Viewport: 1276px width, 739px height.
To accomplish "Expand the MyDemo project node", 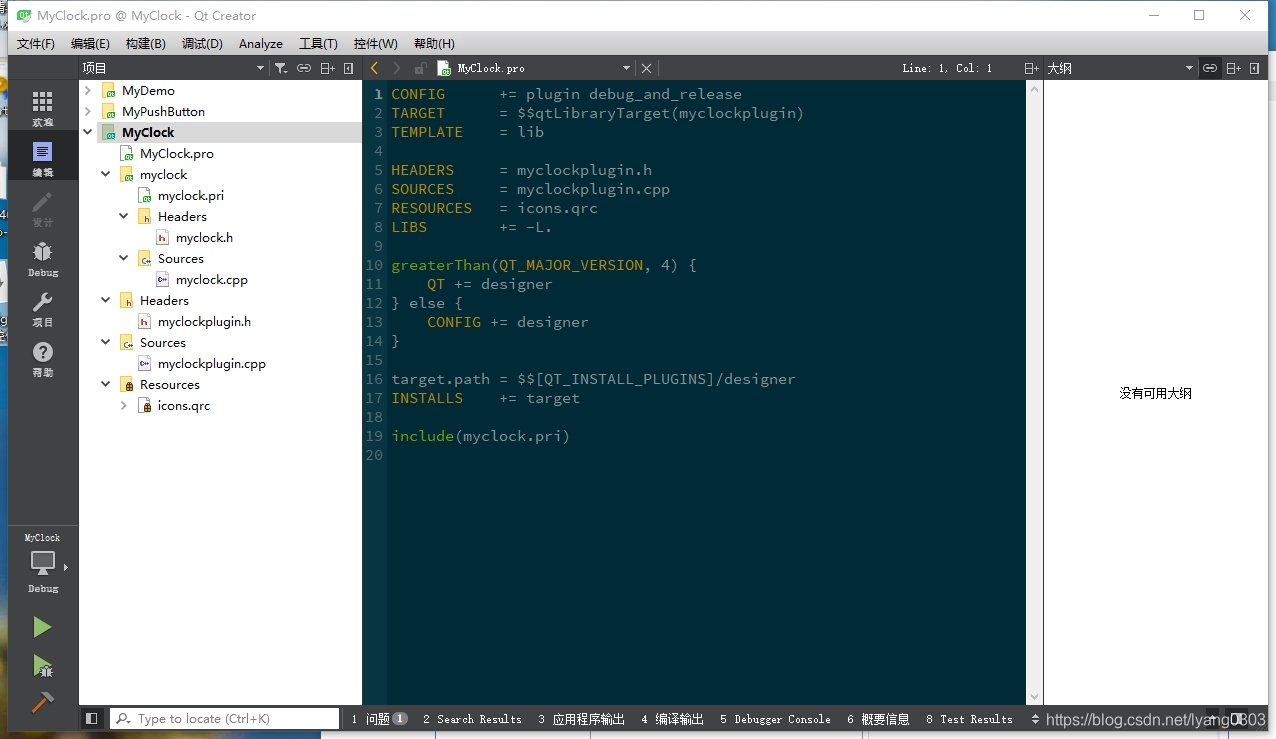I will (88, 90).
